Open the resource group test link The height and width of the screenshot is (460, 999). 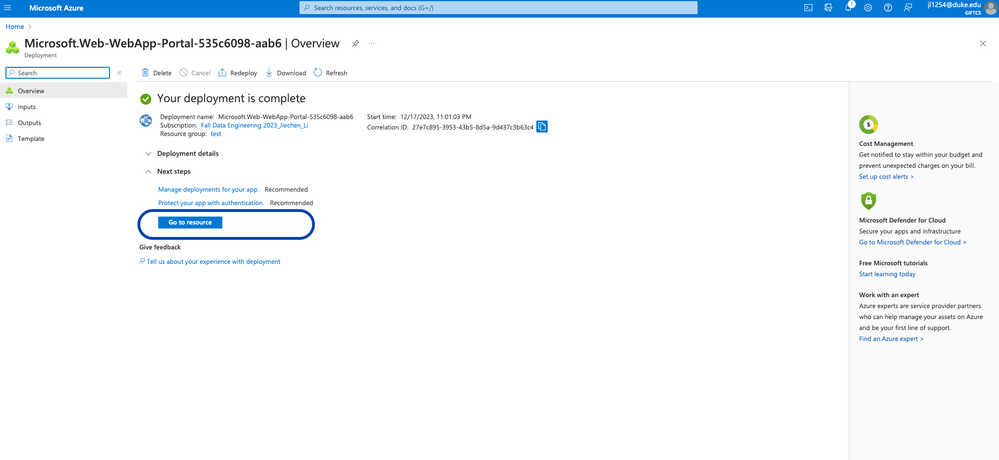(x=215, y=134)
